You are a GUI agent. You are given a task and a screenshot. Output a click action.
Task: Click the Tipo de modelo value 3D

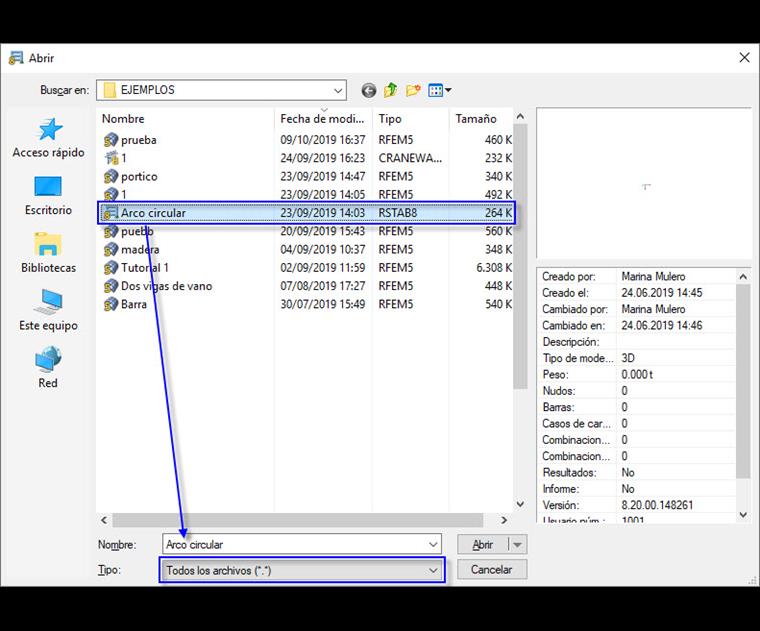pyautogui.click(x=628, y=359)
